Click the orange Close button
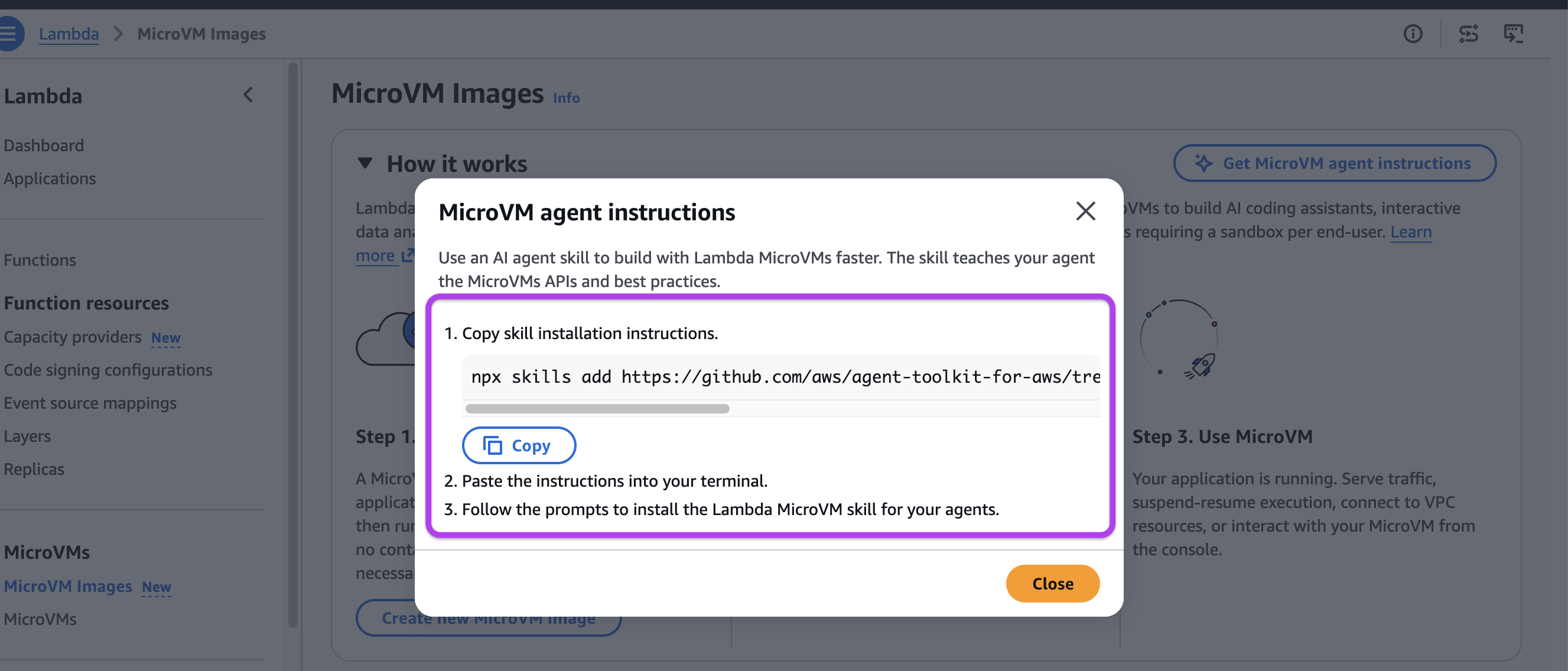This screenshot has height=671, width=1568. (1052, 584)
